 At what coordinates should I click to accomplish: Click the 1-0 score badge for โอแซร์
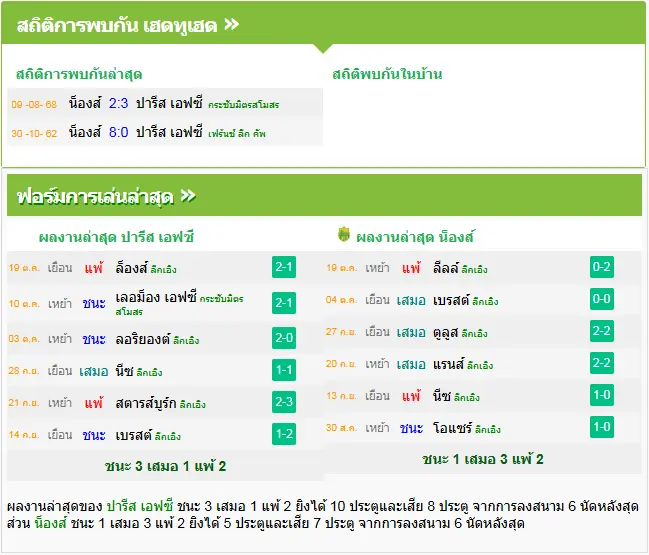pyautogui.click(x=602, y=427)
